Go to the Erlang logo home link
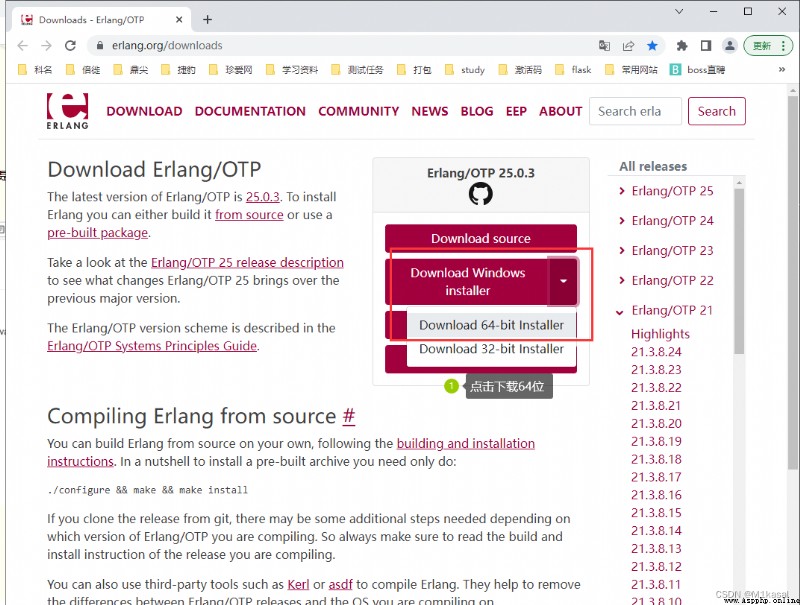The width and height of the screenshot is (800, 605). [67, 111]
